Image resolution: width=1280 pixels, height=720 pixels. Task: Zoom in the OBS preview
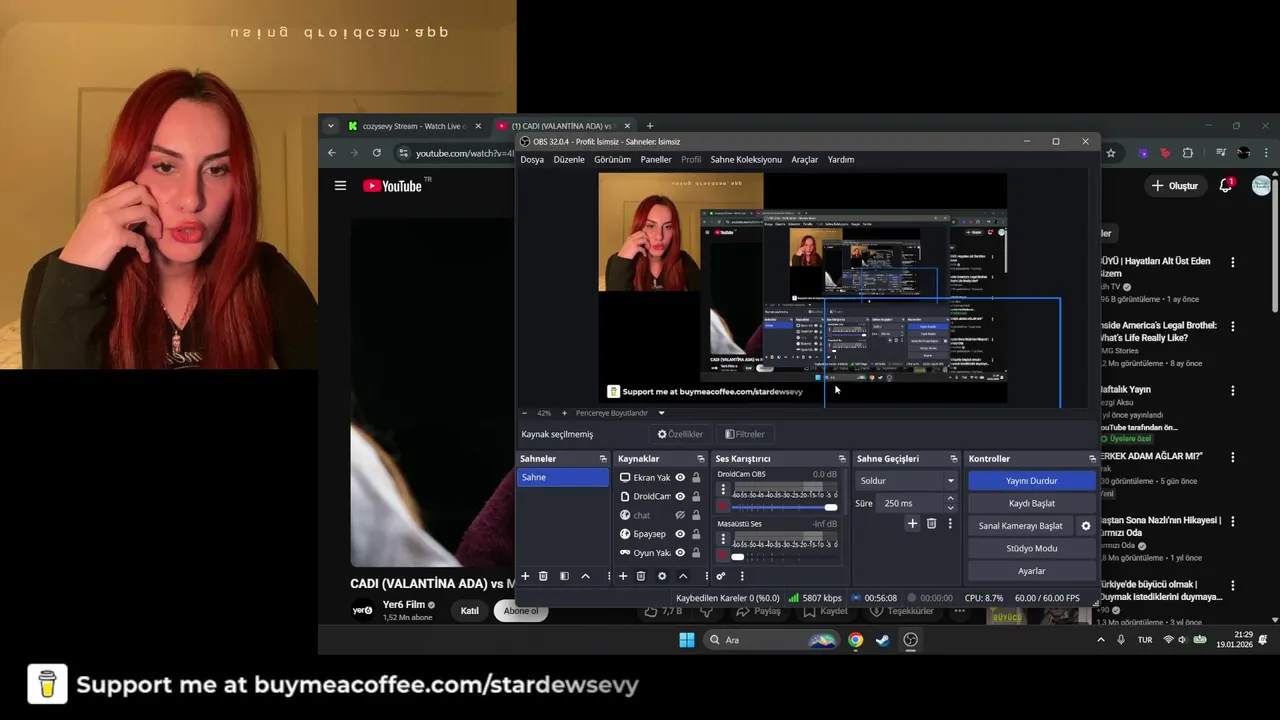click(564, 413)
